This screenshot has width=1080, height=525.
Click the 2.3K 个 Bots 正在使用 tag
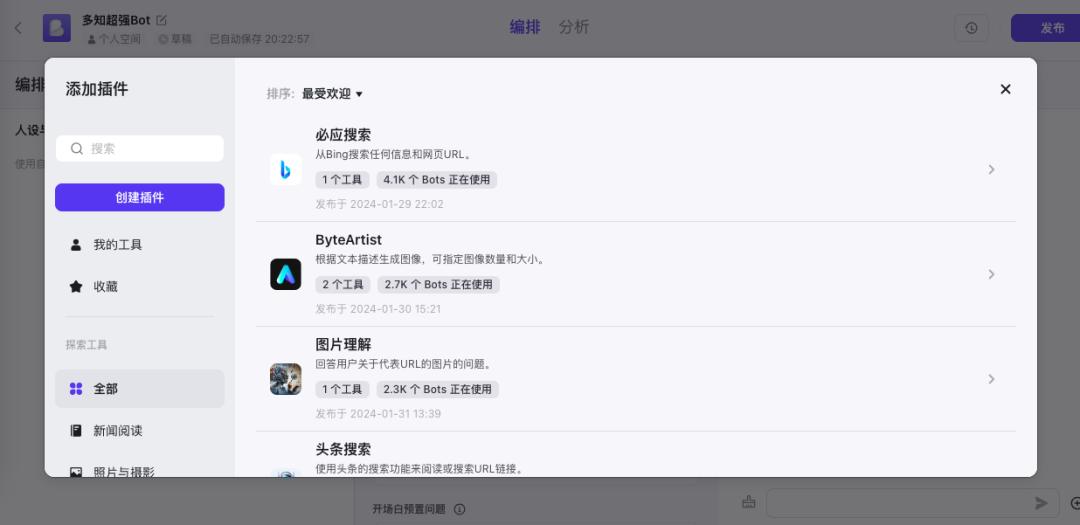click(x=437, y=389)
